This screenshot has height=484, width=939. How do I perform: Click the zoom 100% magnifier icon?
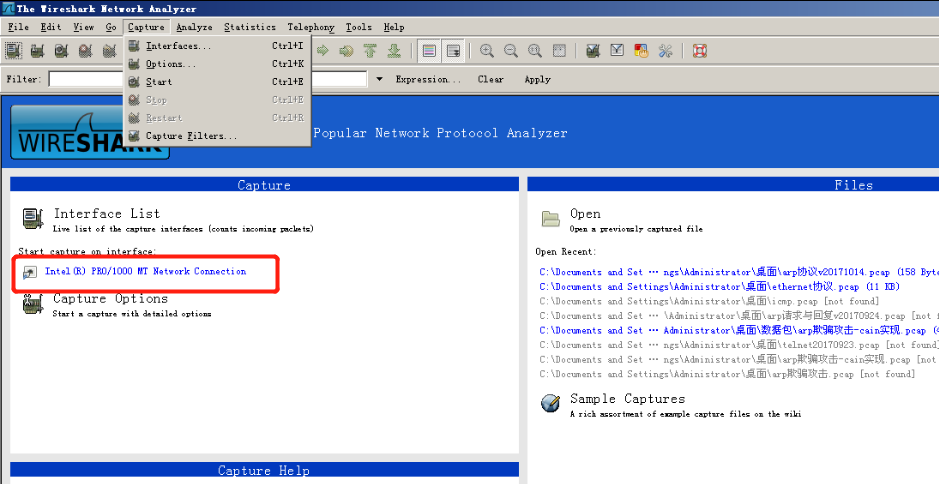click(535, 51)
